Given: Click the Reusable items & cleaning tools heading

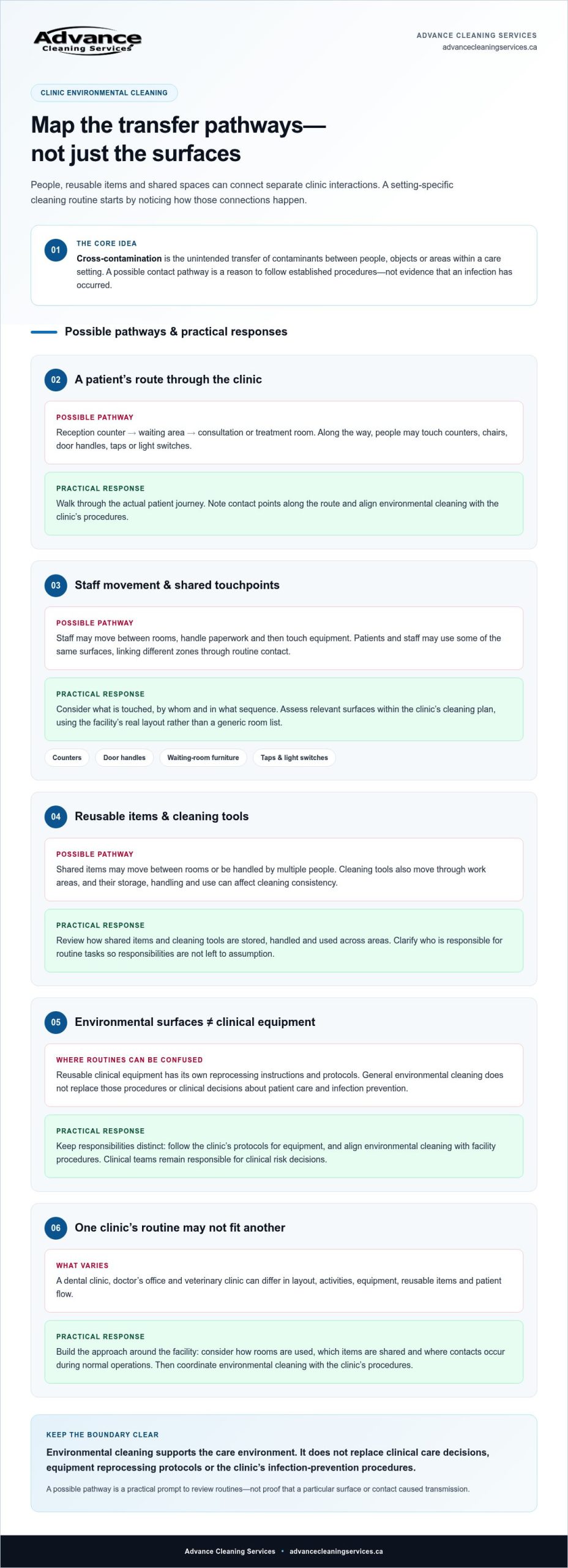Looking at the screenshot, I should pos(162,816).
